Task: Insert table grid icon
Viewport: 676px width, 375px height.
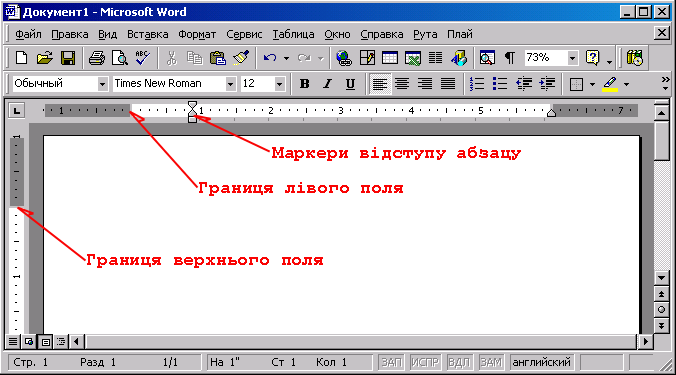Action: (x=390, y=58)
